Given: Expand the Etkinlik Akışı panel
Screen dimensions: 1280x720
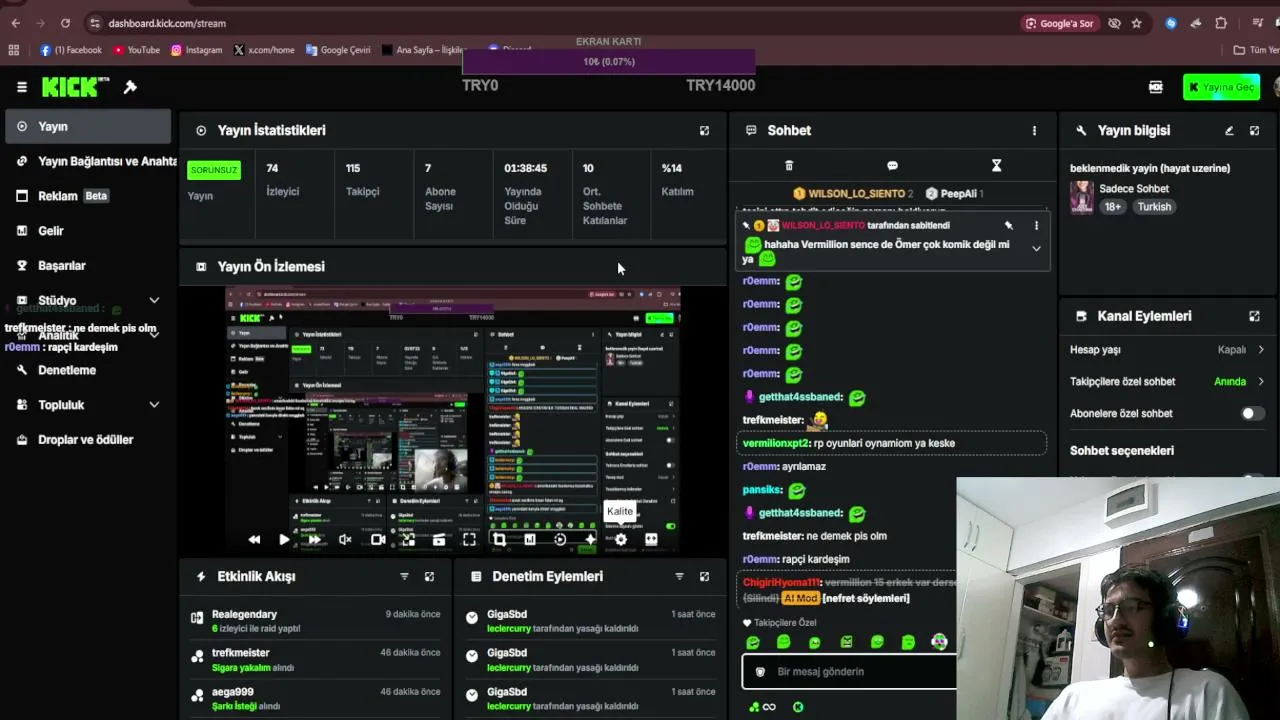Looking at the screenshot, I should (x=429, y=576).
